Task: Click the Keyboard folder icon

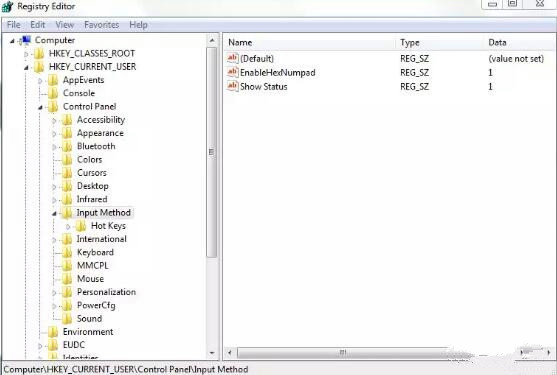Action: pyautogui.click(x=67, y=252)
